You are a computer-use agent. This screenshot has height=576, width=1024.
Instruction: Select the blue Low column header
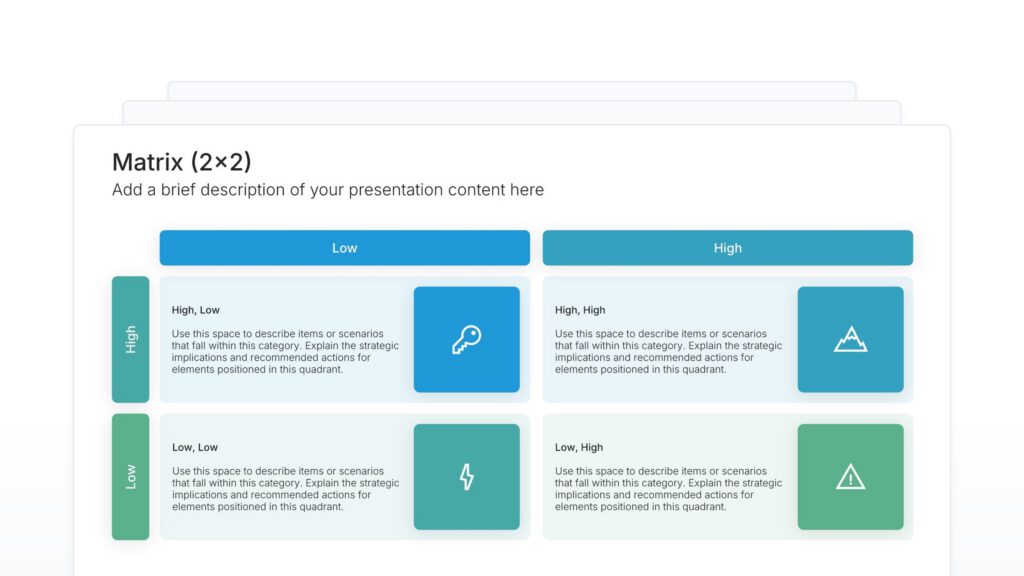coord(344,248)
